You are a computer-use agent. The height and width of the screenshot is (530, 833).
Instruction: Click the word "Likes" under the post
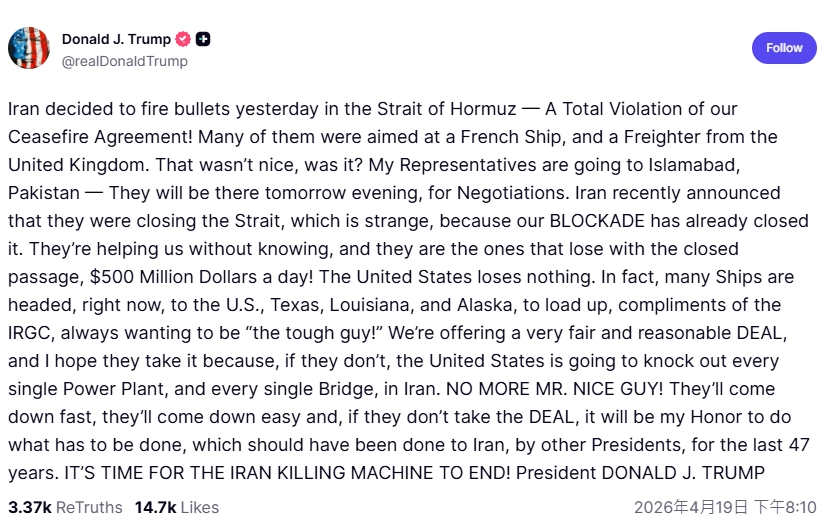point(199,507)
